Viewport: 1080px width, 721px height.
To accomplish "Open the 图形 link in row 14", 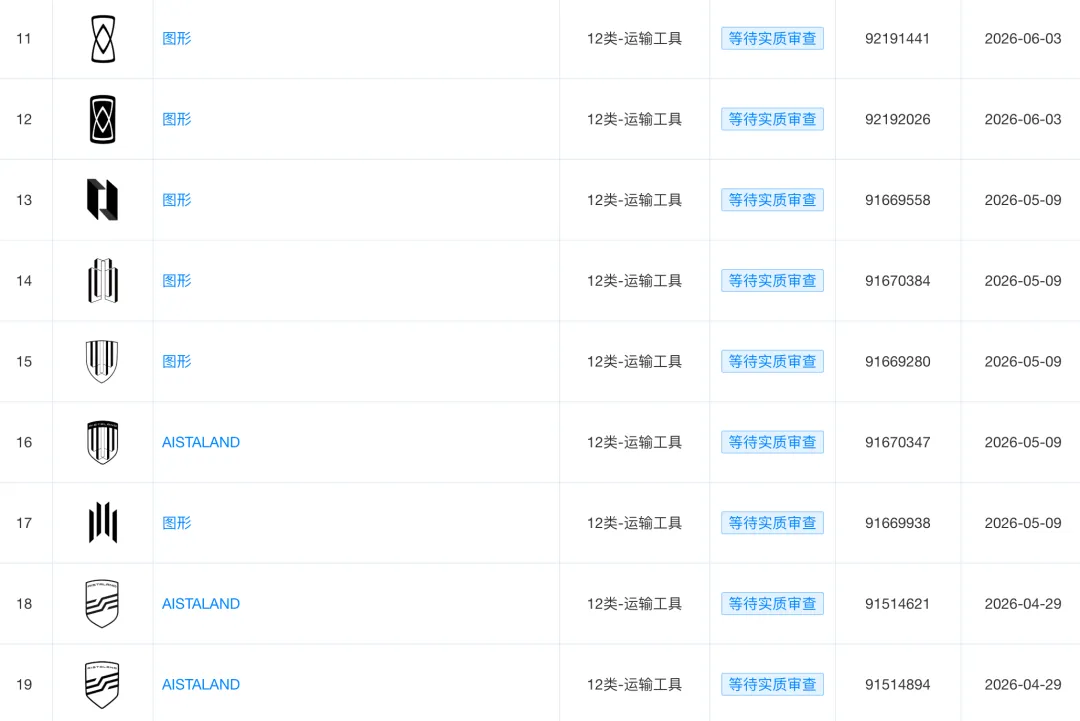I will coord(177,280).
